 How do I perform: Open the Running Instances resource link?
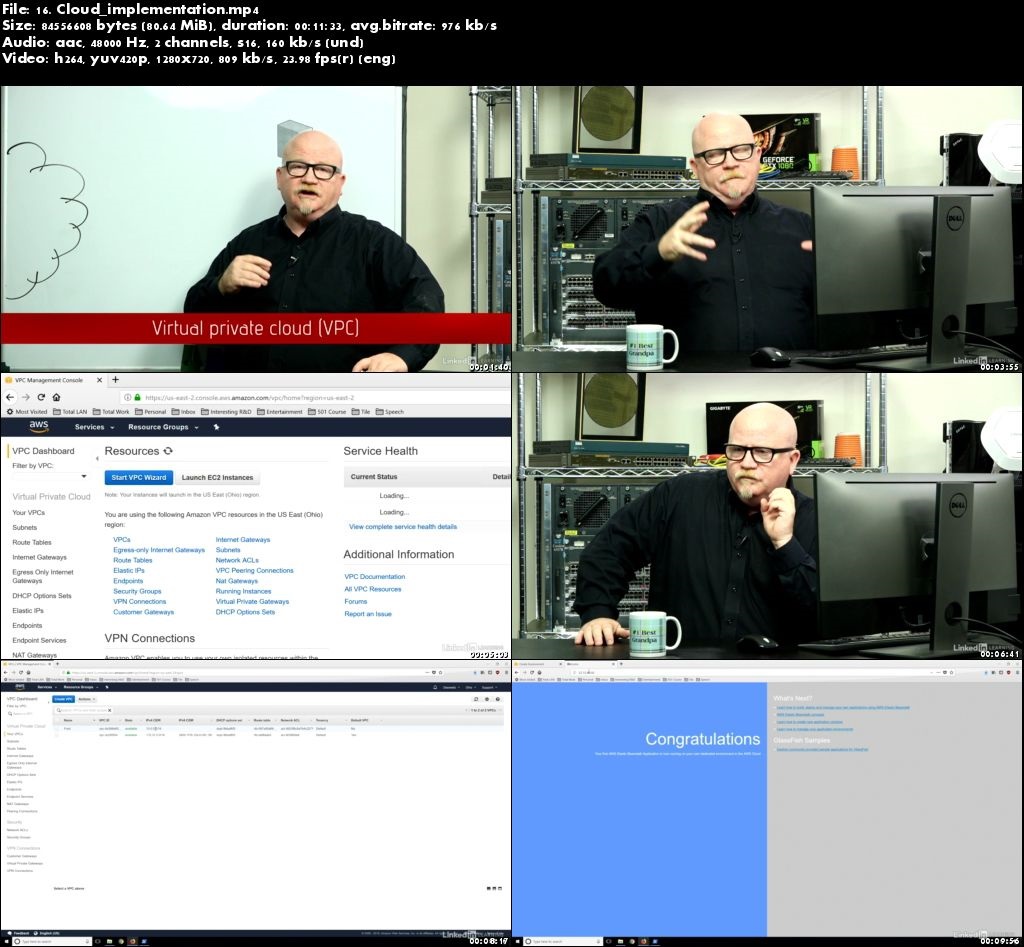click(x=243, y=591)
